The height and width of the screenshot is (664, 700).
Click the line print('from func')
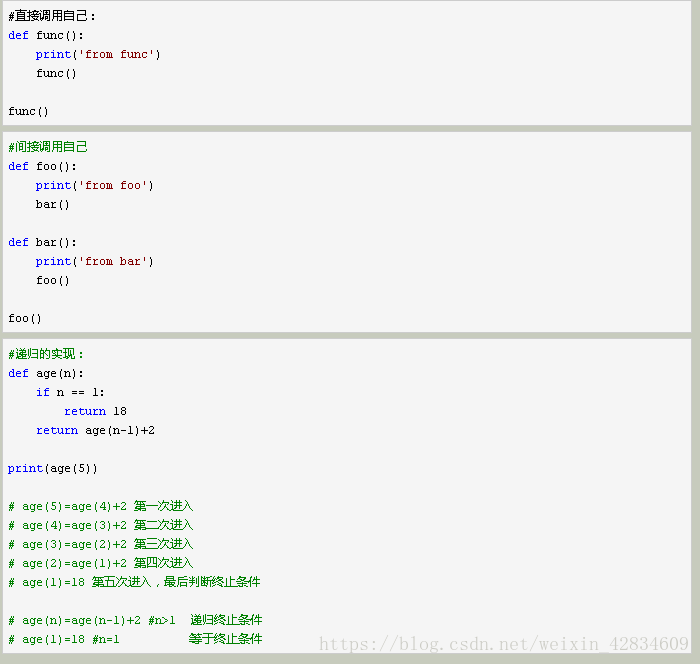[x=98, y=54]
